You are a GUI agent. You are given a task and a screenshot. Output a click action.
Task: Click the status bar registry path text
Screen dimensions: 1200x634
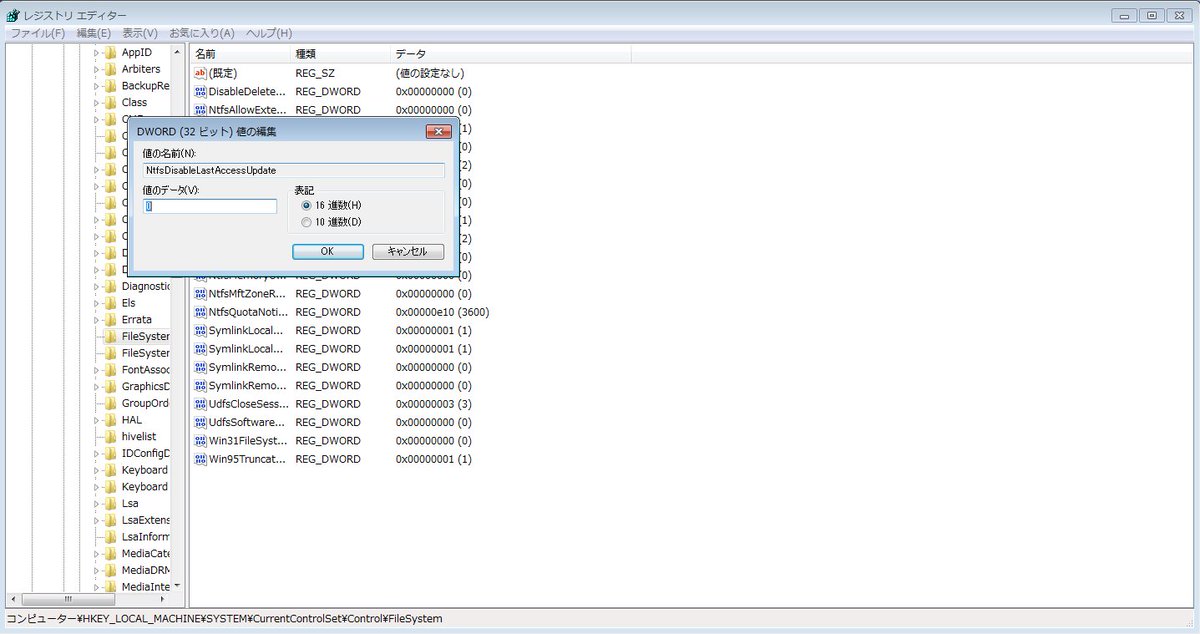(225, 619)
